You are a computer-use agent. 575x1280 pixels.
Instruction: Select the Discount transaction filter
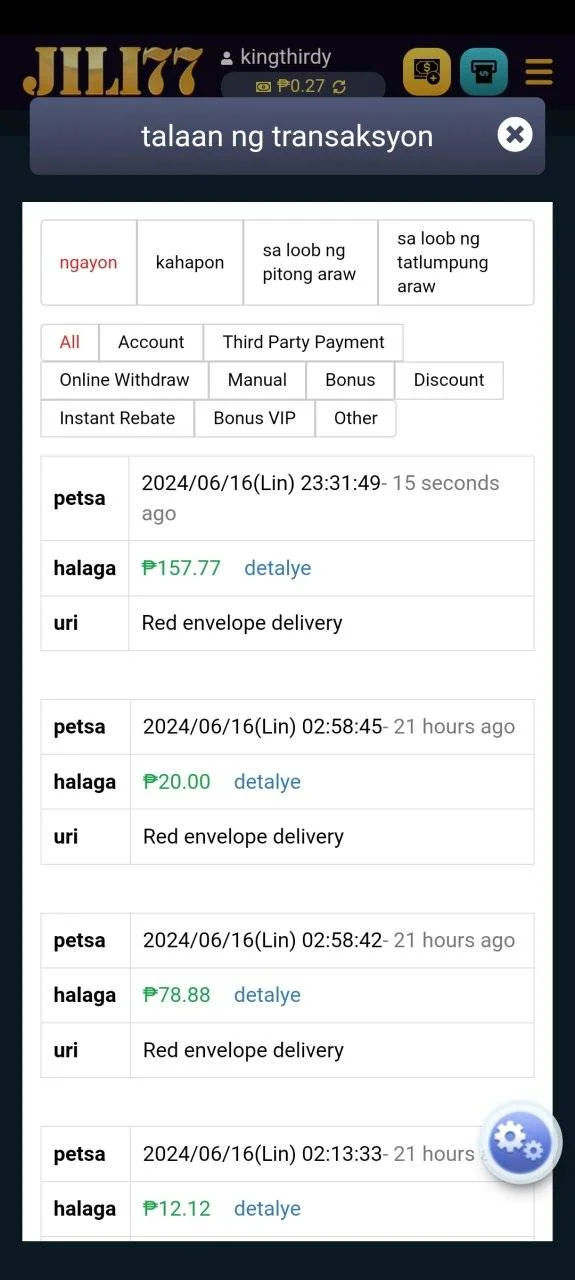coord(449,380)
